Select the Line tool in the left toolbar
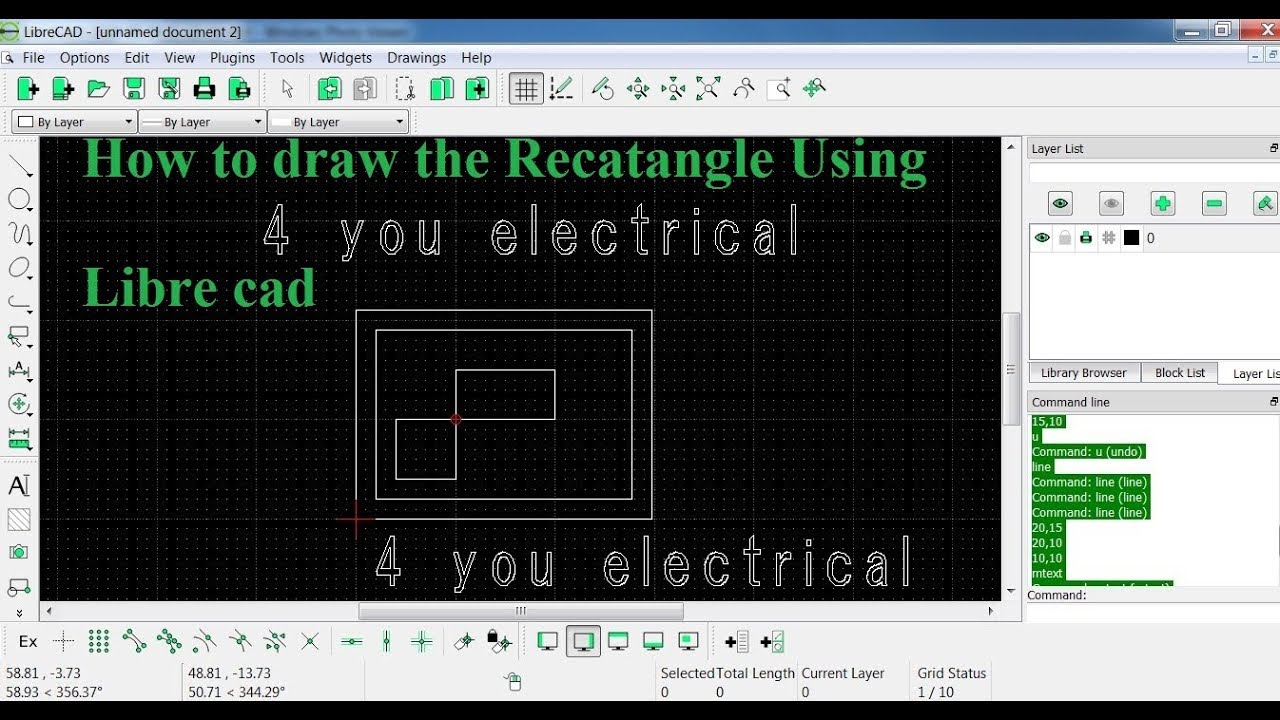This screenshot has width=1280, height=720. click(20, 166)
